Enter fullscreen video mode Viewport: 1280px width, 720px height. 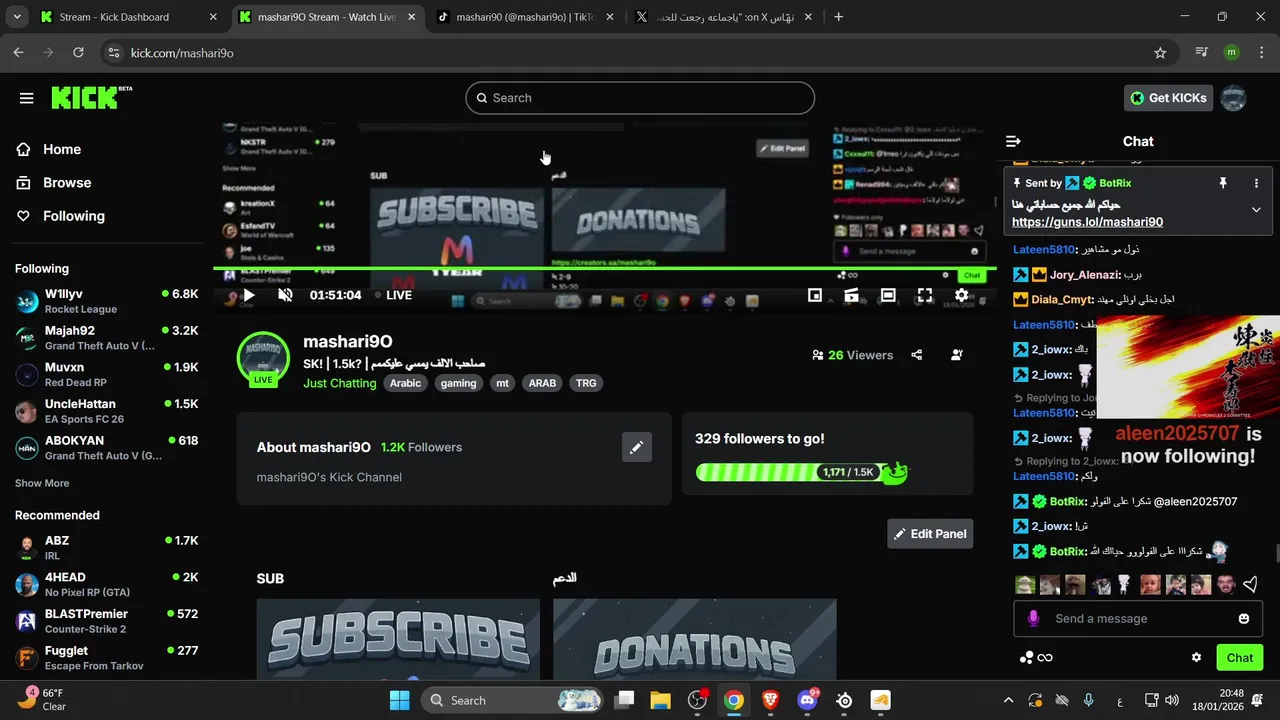[925, 295]
